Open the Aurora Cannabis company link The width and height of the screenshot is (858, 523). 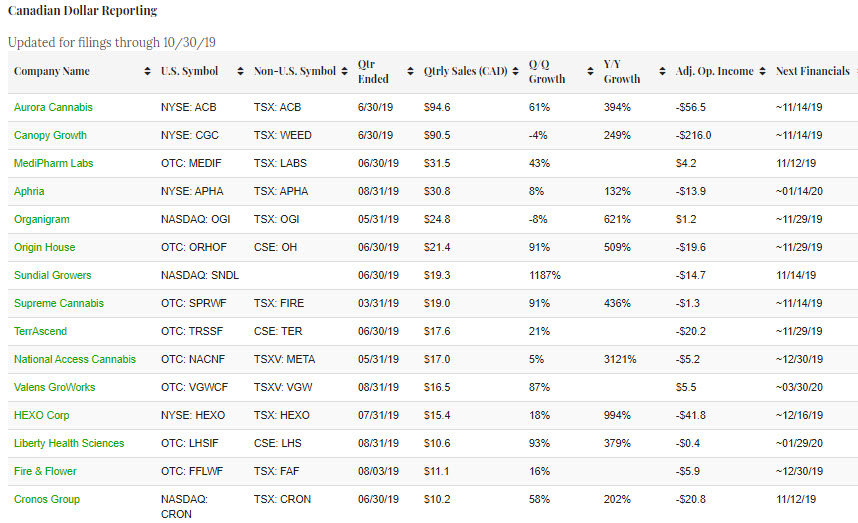pos(54,107)
